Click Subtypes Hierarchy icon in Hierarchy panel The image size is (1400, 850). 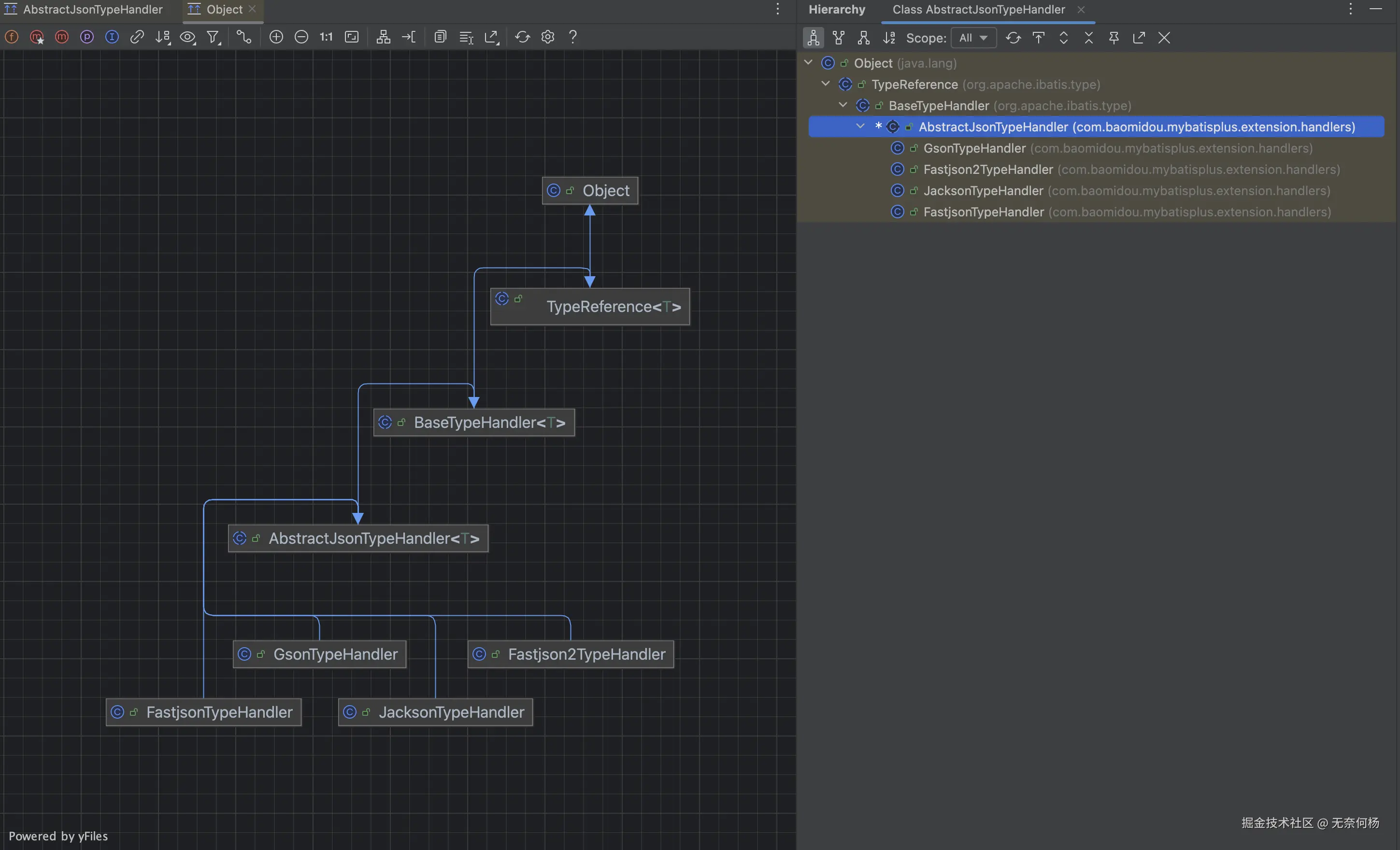[864, 38]
